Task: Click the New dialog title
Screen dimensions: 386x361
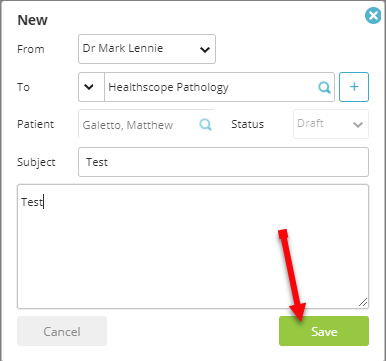Action: 32,20
